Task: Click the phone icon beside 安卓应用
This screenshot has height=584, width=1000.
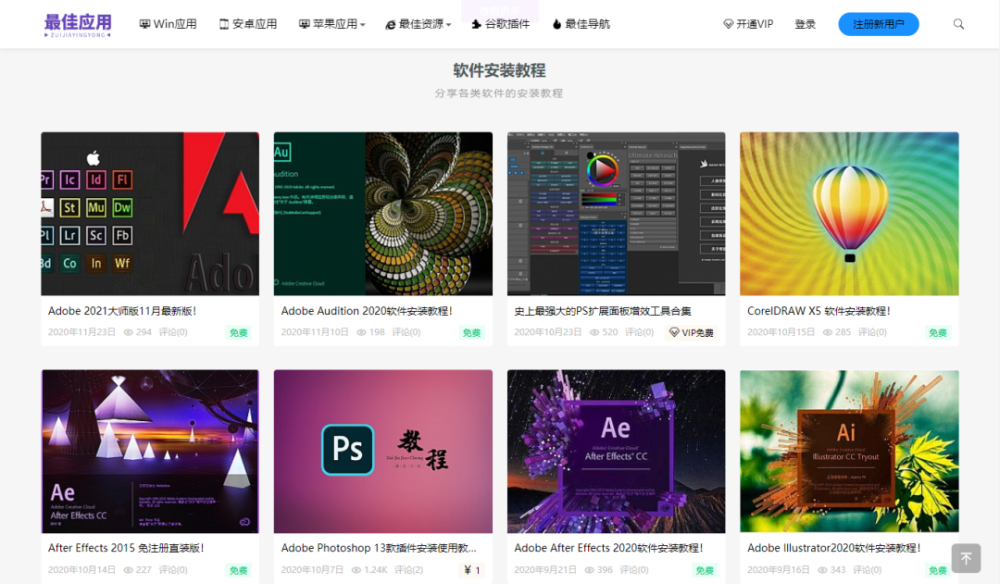Action: pyautogui.click(x=224, y=24)
